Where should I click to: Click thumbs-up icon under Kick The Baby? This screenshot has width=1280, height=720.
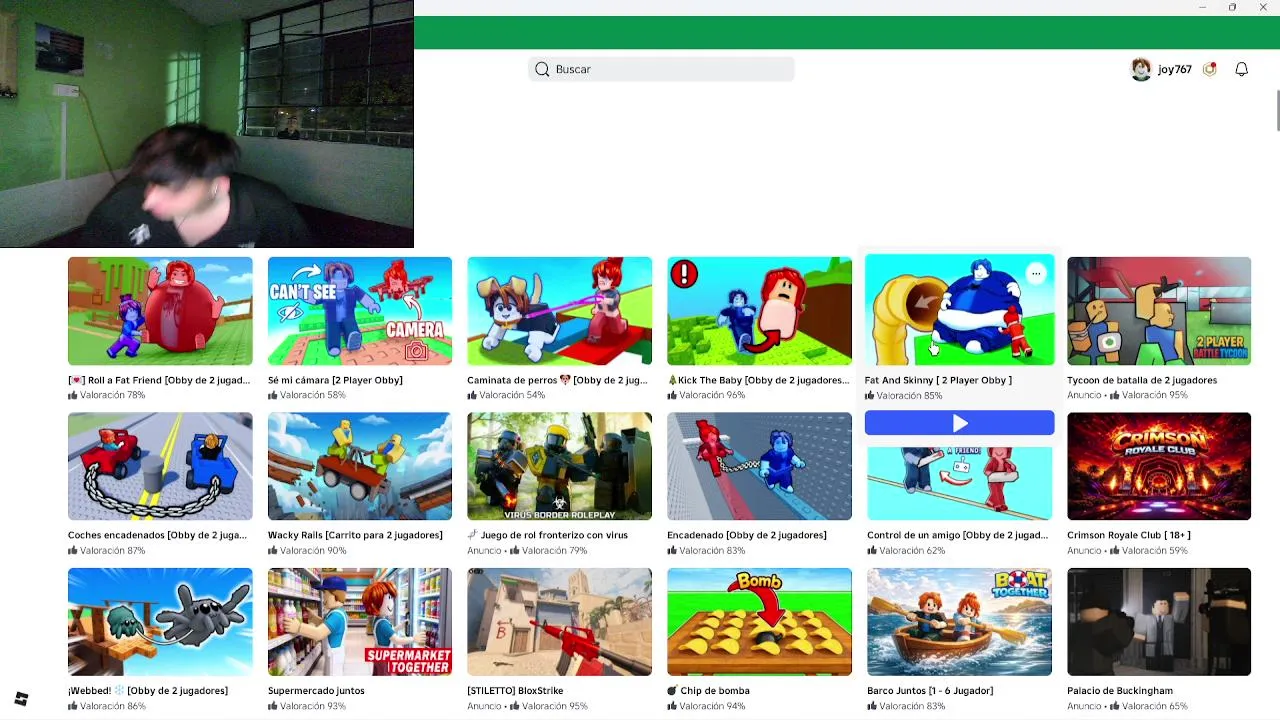click(673, 395)
